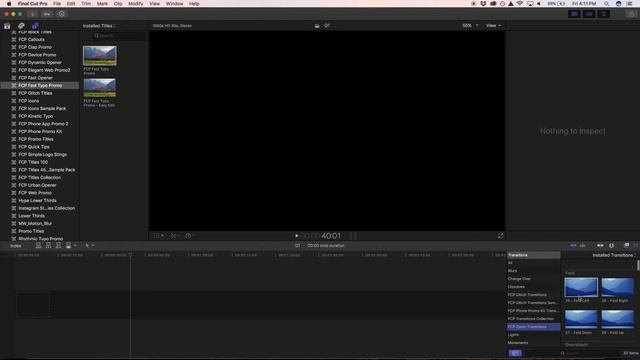Select the Dissolves transitions category

click(x=516, y=287)
